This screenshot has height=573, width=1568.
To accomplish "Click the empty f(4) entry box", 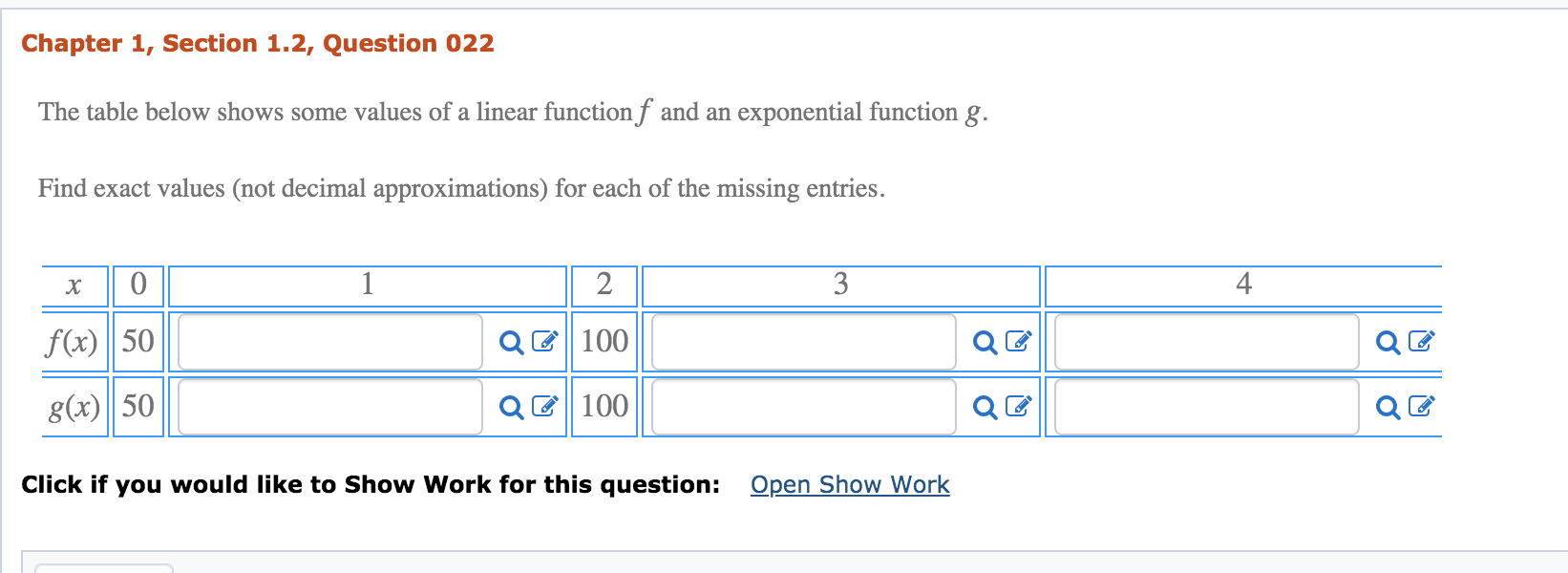I will click(1203, 341).
